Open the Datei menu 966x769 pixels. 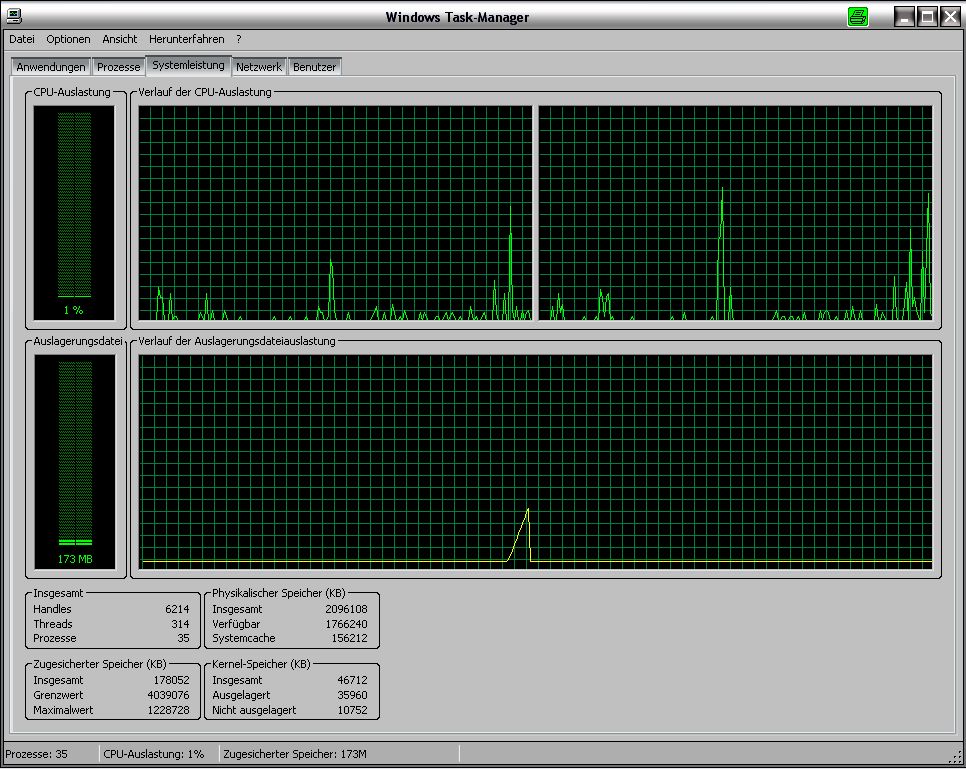(22, 39)
